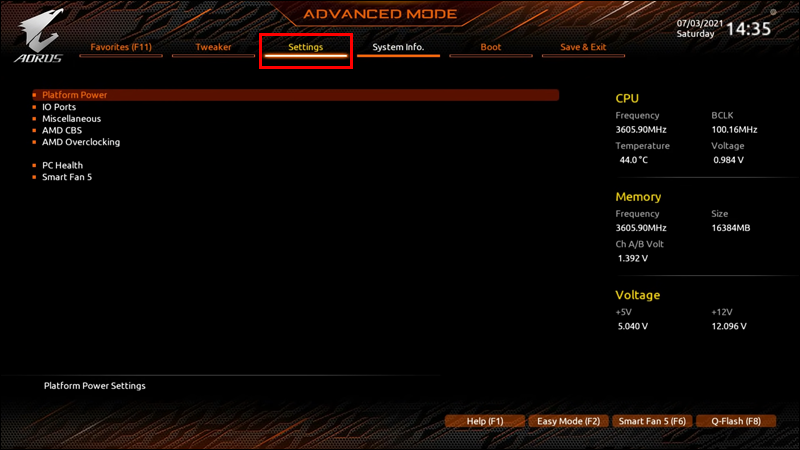The width and height of the screenshot is (800, 450).
Task: Switch to the Tweaker tab
Action: [x=213, y=47]
